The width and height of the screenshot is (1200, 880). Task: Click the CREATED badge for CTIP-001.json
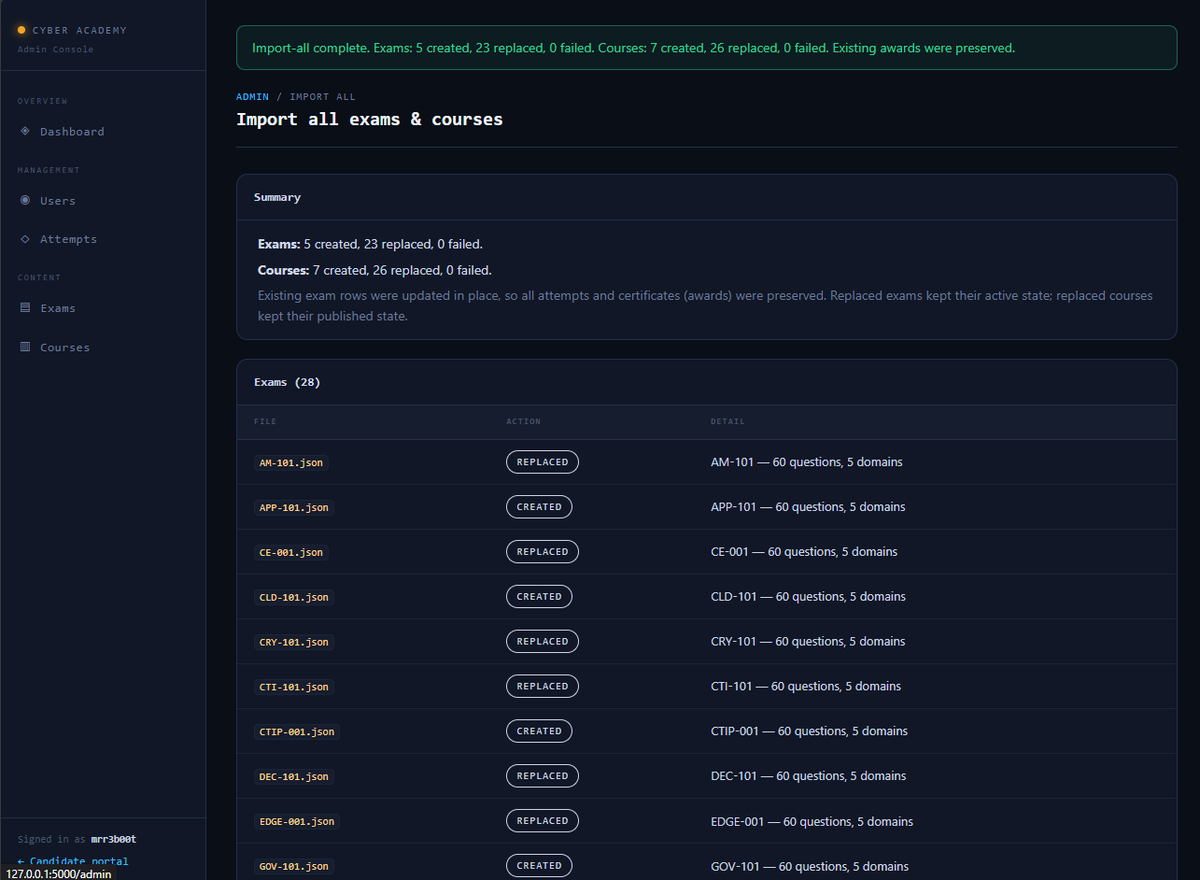point(539,732)
